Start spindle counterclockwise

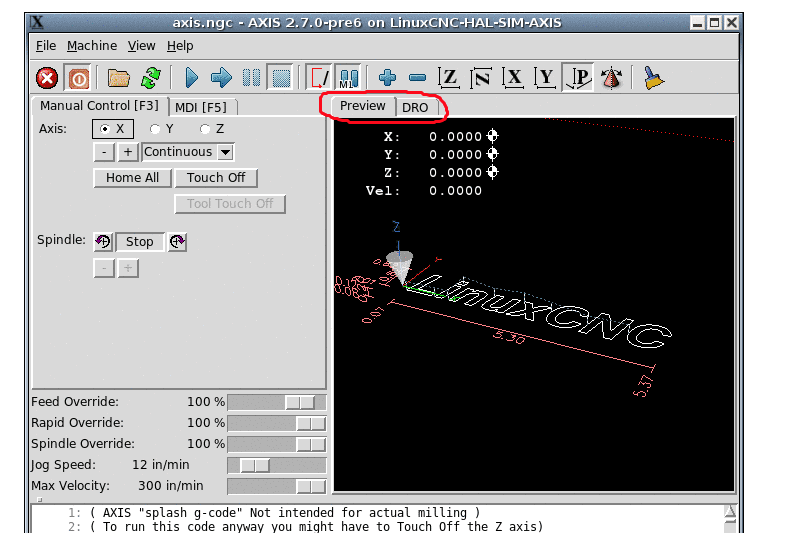[x=103, y=241]
